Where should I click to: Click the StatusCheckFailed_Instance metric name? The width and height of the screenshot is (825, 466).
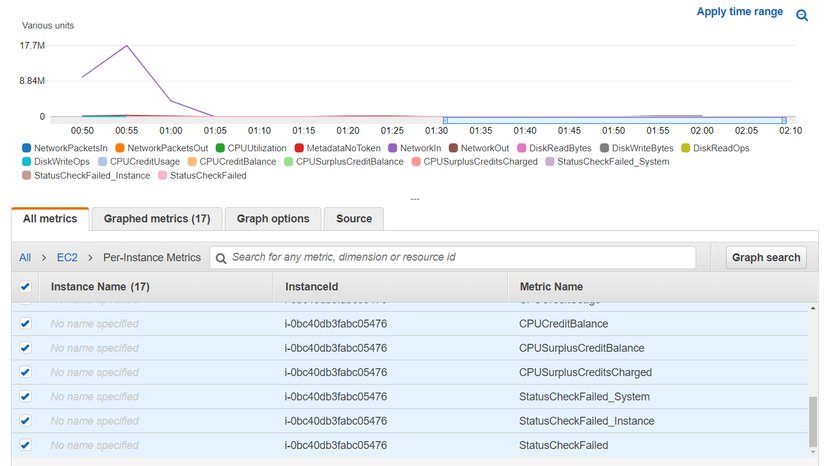click(587, 421)
